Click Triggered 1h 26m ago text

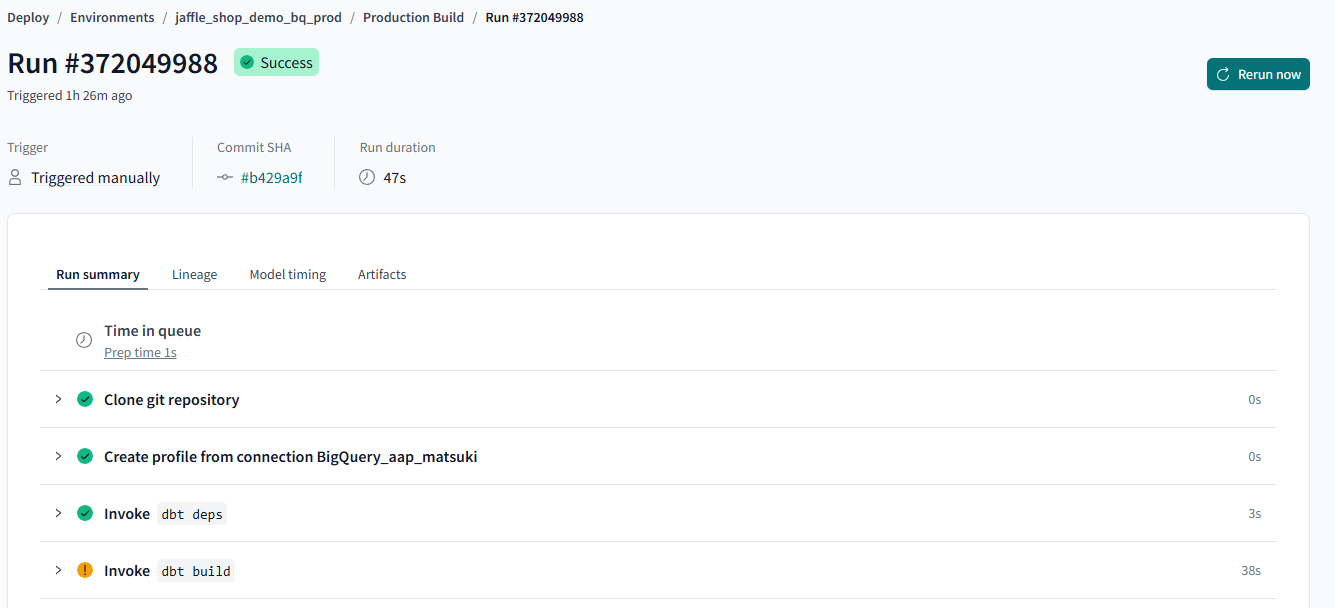pyautogui.click(x=69, y=95)
